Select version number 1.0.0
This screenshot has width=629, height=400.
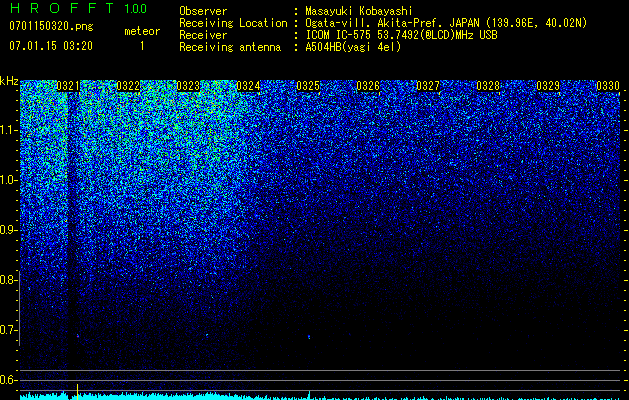coord(135,9)
